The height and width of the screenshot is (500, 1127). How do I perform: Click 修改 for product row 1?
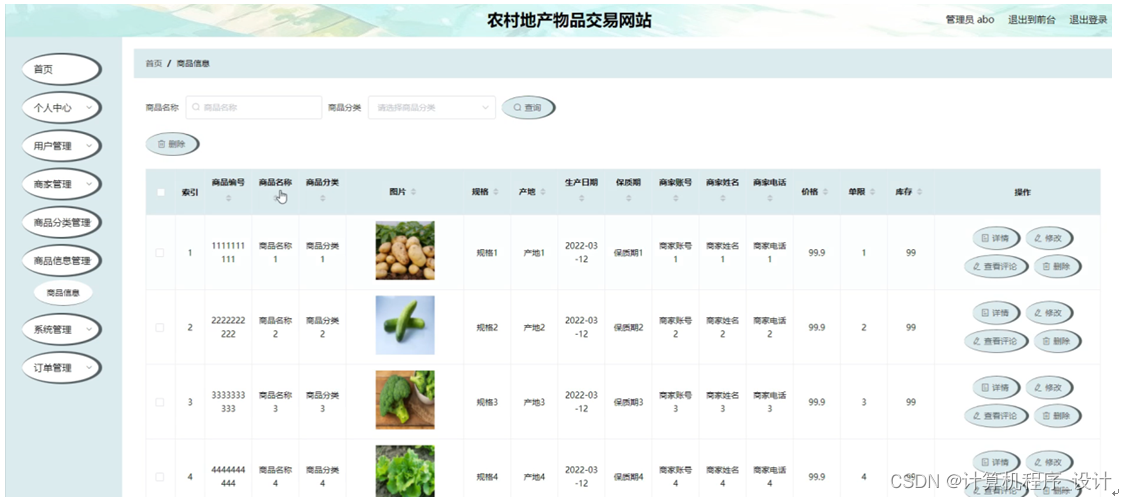point(1049,238)
